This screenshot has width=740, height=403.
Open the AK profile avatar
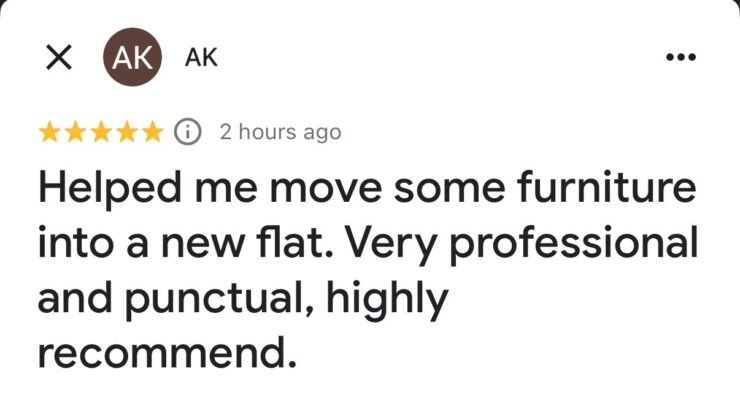131,58
